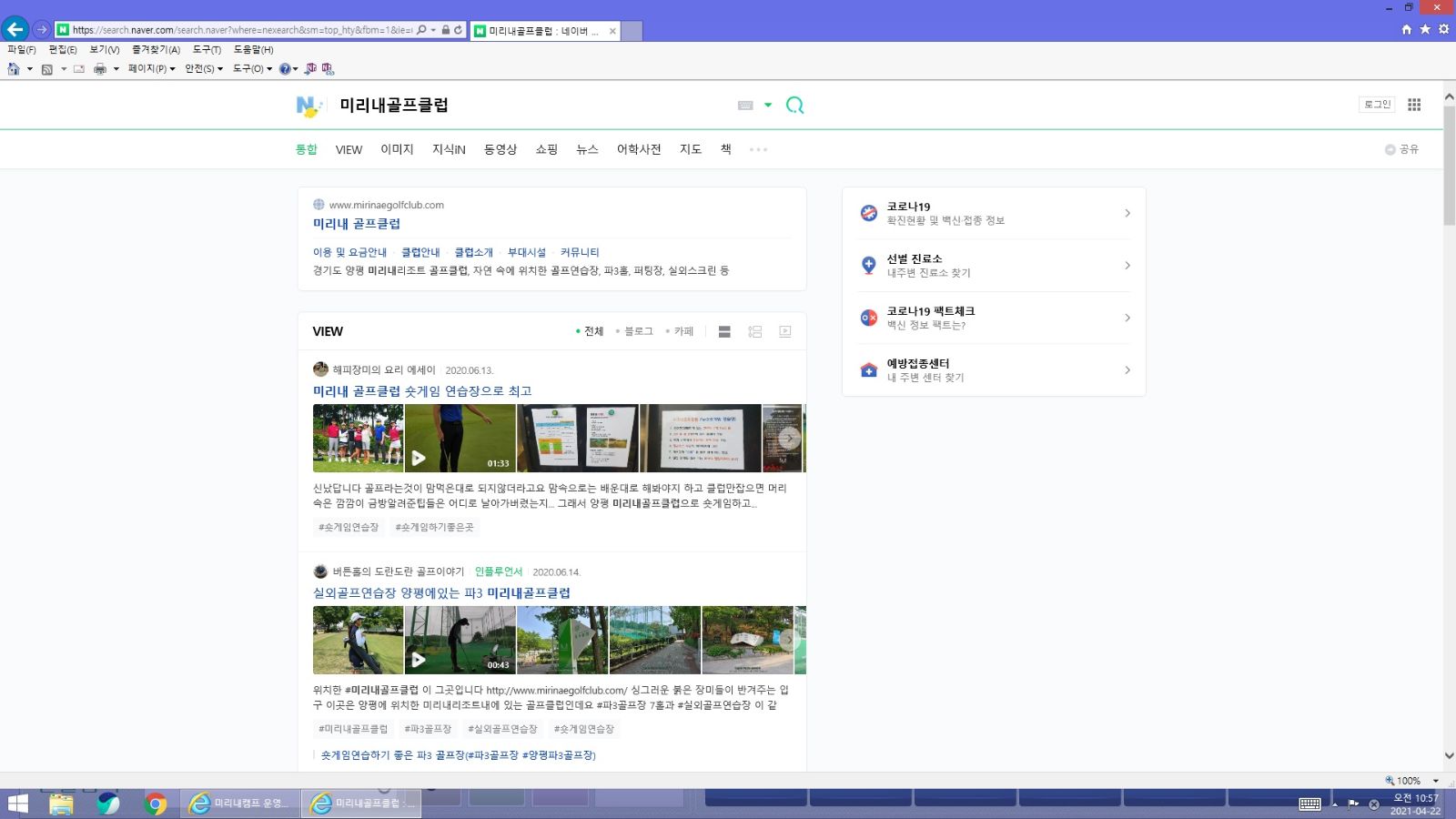The image size is (1456, 819).
Task: Click the RSS feeds icon
Action: click(x=47, y=69)
